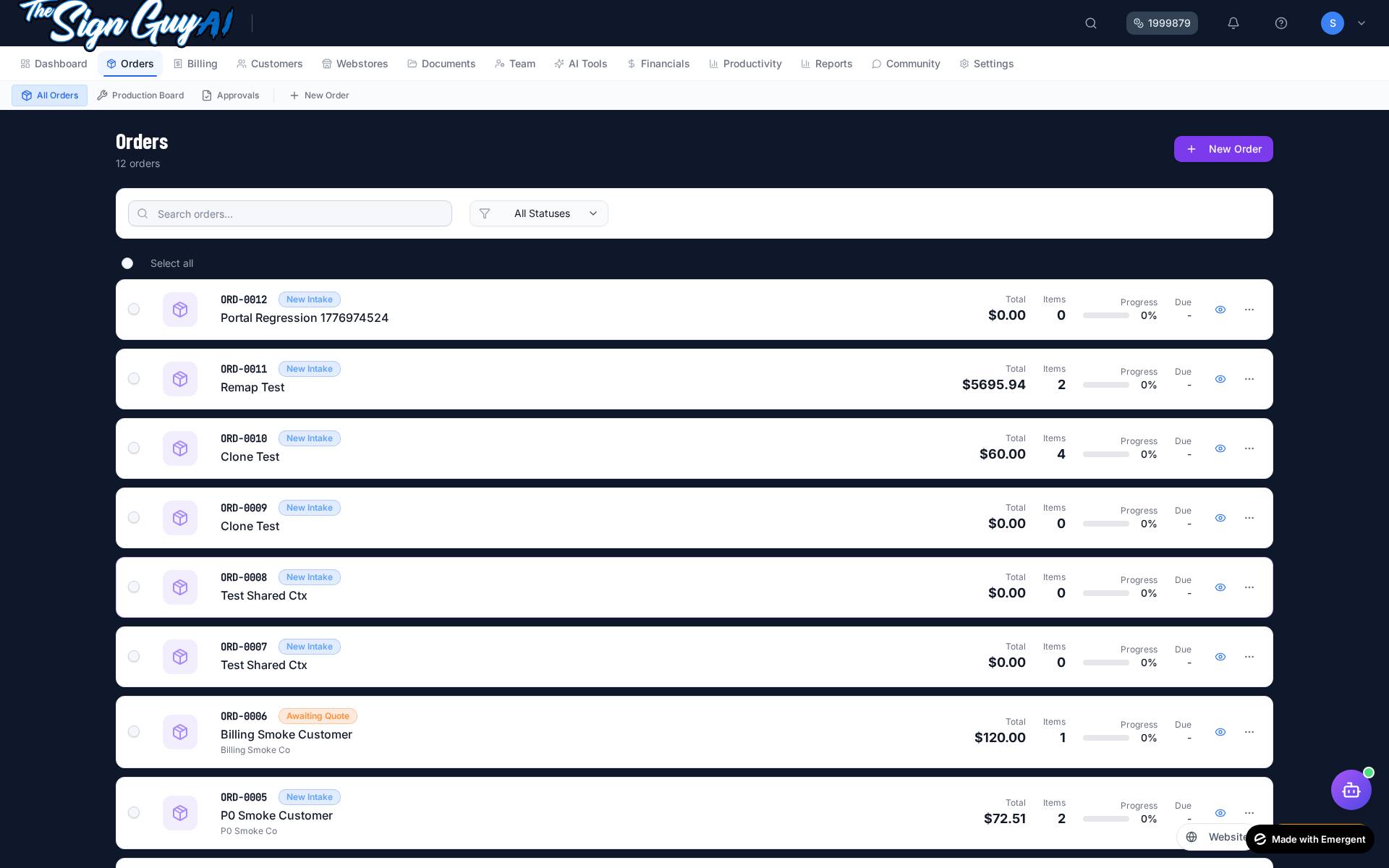This screenshot has height=868, width=1389.
Task: Open more options for ORD-0008
Action: point(1249,587)
